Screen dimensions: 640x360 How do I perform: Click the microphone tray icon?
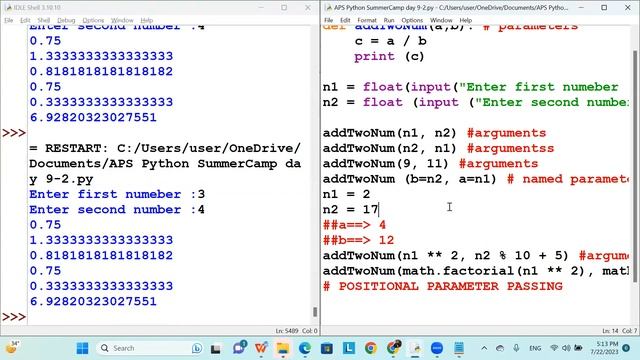(x=516, y=348)
